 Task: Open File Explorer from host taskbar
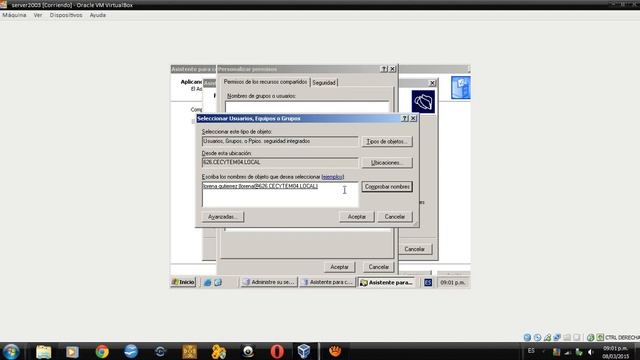(x=43, y=351)
